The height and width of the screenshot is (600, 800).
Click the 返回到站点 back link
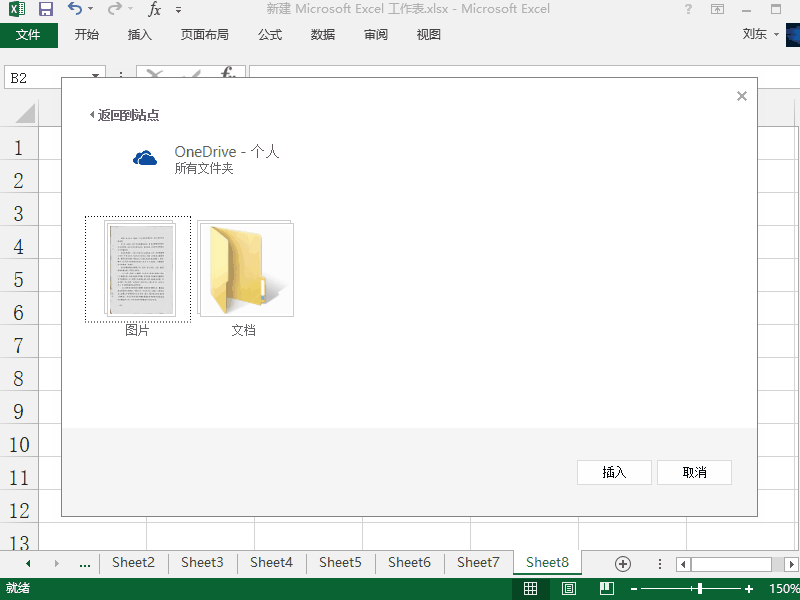pos(124,115)
